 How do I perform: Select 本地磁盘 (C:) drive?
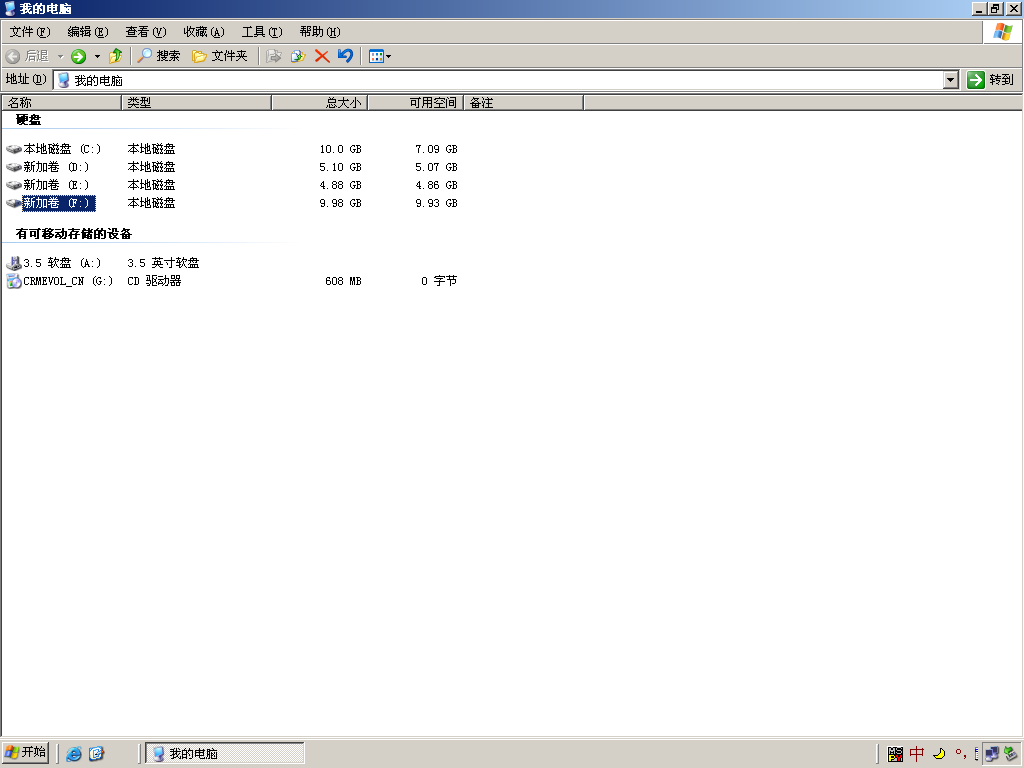62,149
